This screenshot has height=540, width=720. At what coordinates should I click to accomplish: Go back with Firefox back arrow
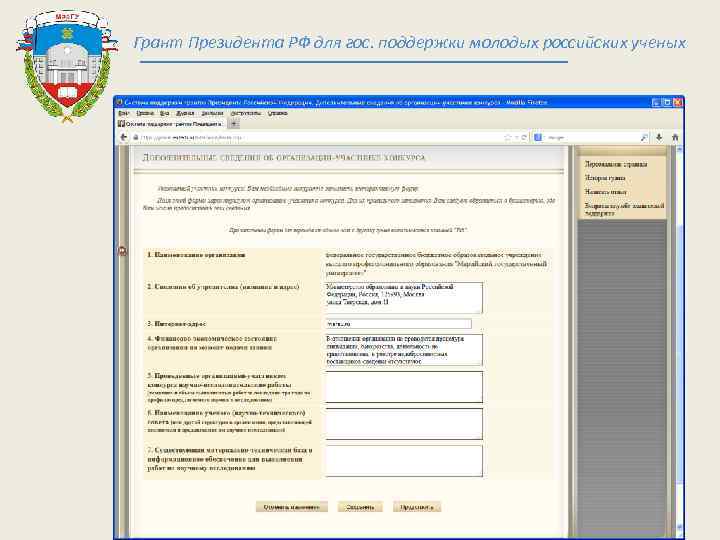tap(123, 137)
